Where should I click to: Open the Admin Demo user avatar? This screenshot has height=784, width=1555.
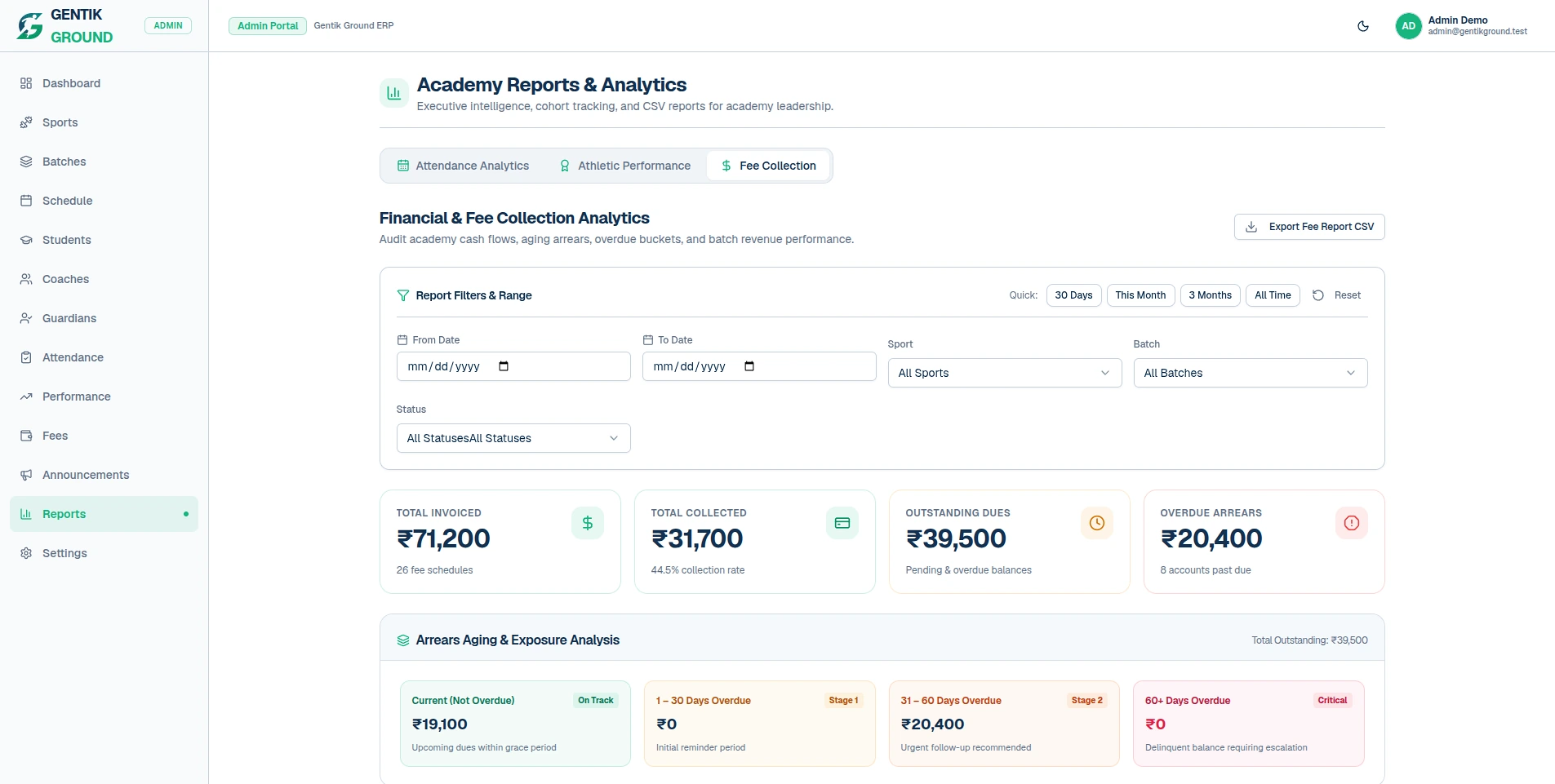1409,26
